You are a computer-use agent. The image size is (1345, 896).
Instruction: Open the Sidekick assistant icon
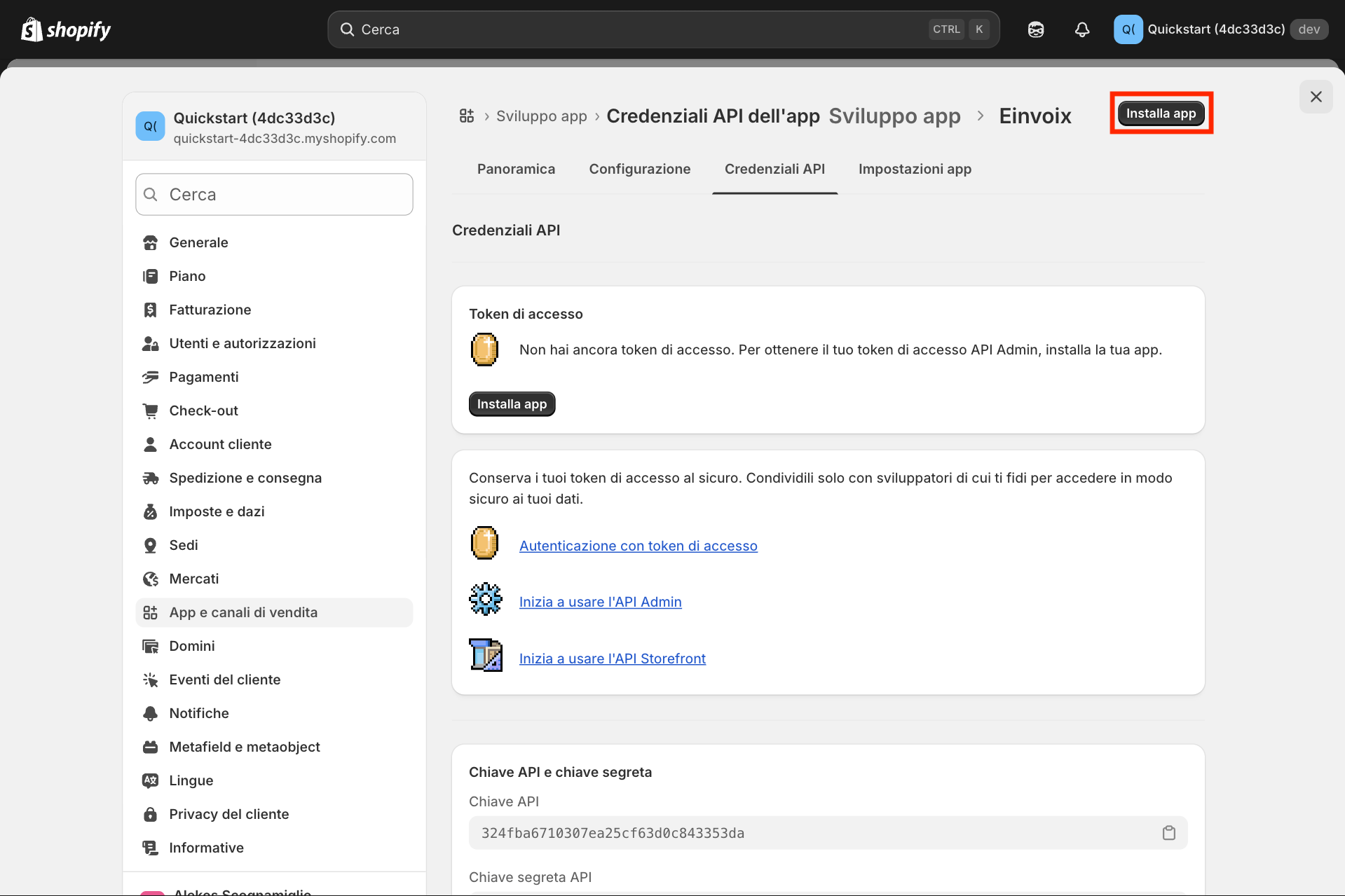click(x=1035, y=29)
